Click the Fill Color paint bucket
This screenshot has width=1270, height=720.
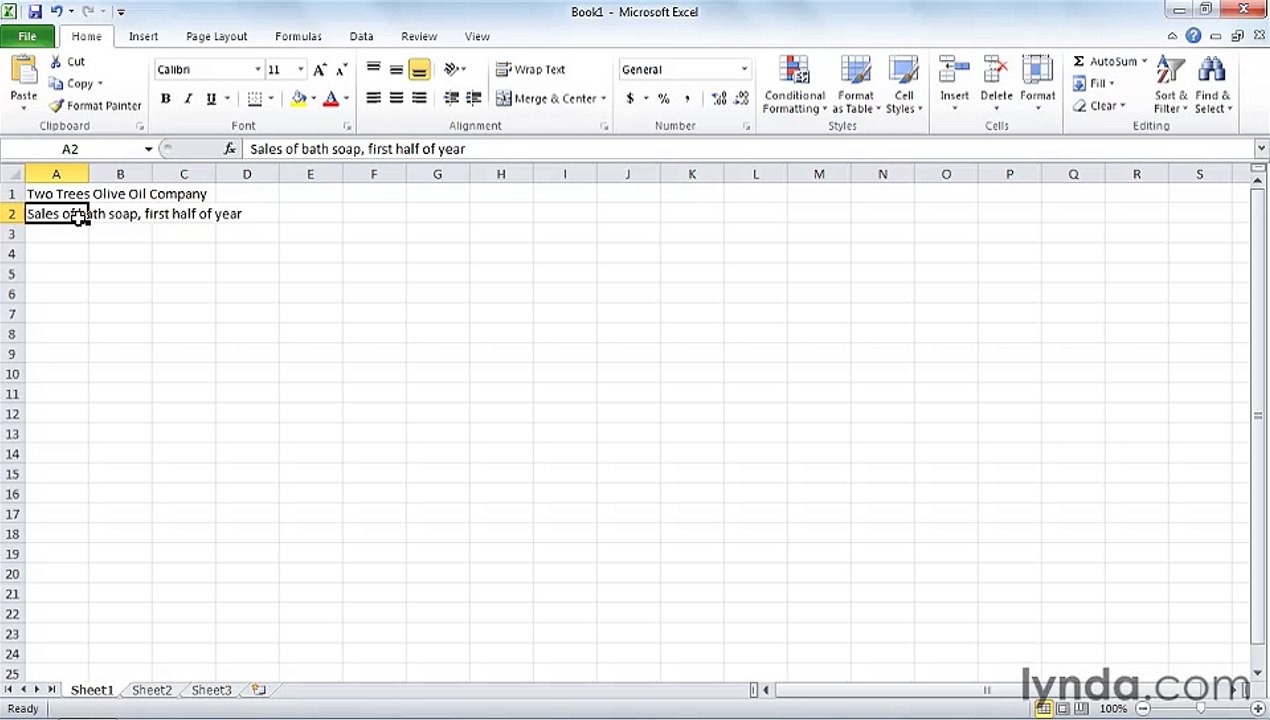(x=298, y=99)
